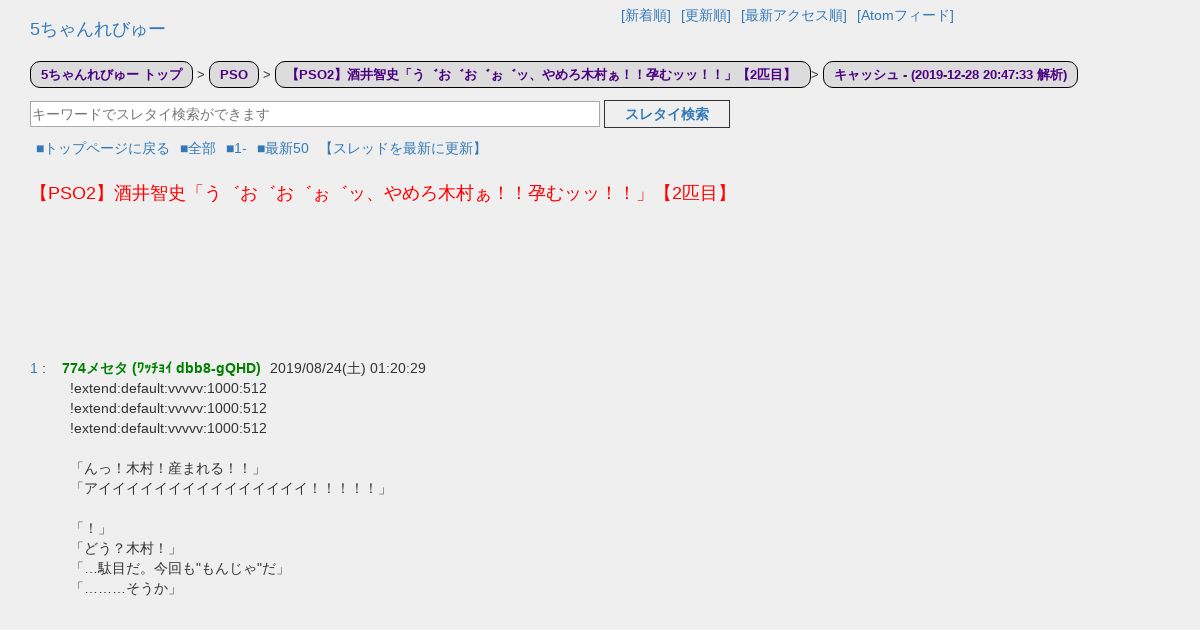Viewport: 1200px width, 630px height.
Task: Show the 最新50 posts
Action: pyautogui.click(x=283, y=148)
